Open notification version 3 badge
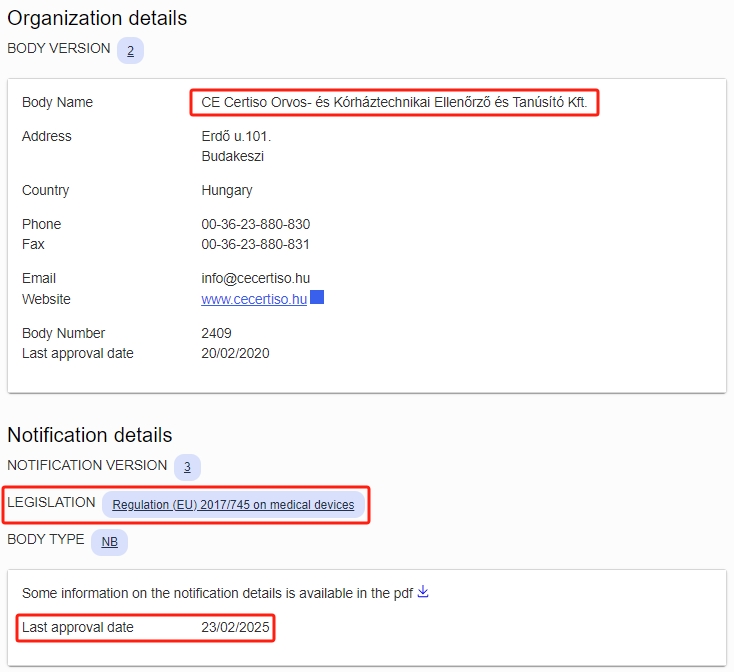The image size is (734, 672). point(187,467)
